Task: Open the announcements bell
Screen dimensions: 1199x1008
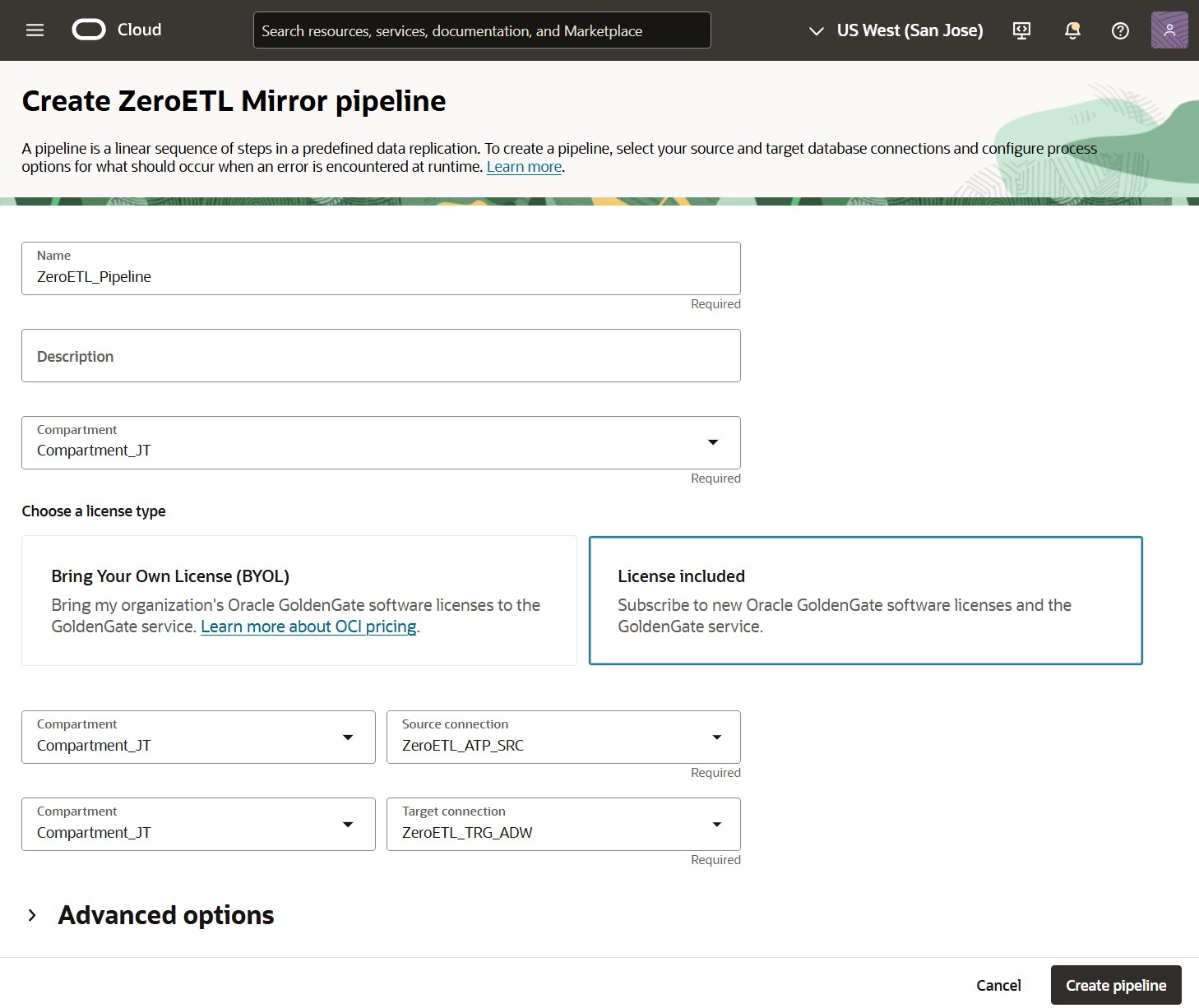Action: pos(1072,30)
